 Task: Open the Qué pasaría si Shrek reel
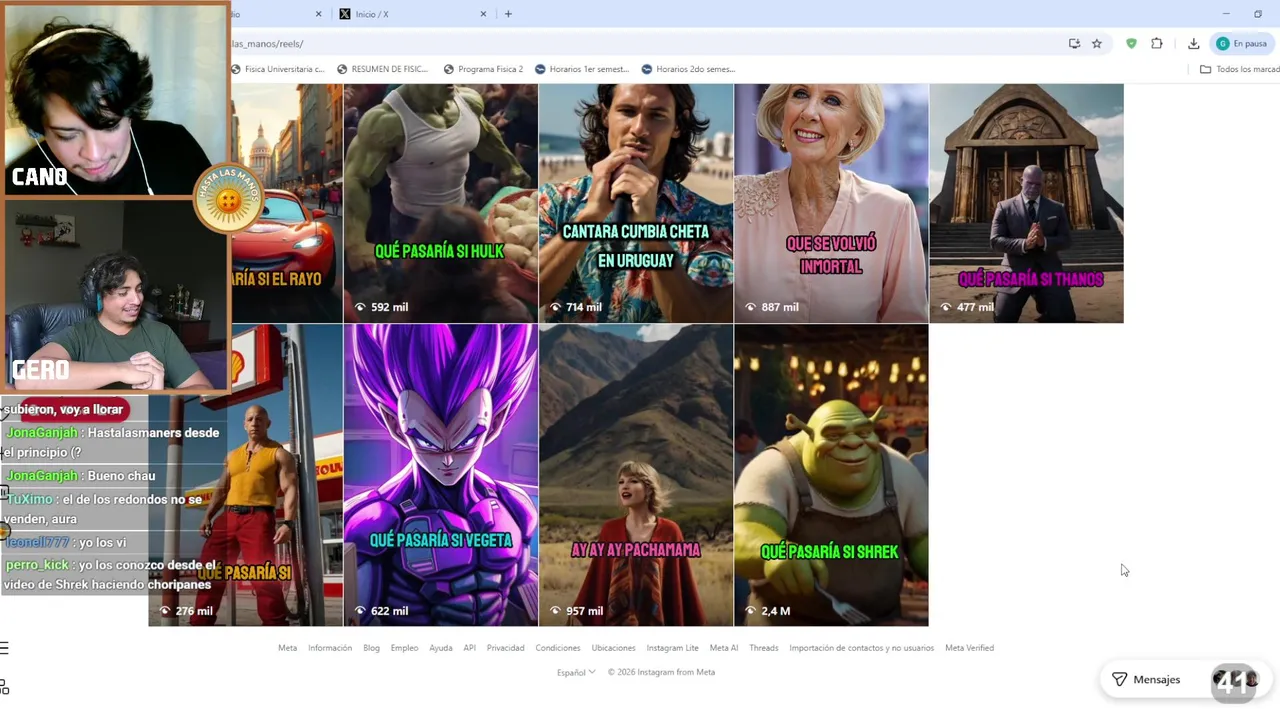(831, 475)
